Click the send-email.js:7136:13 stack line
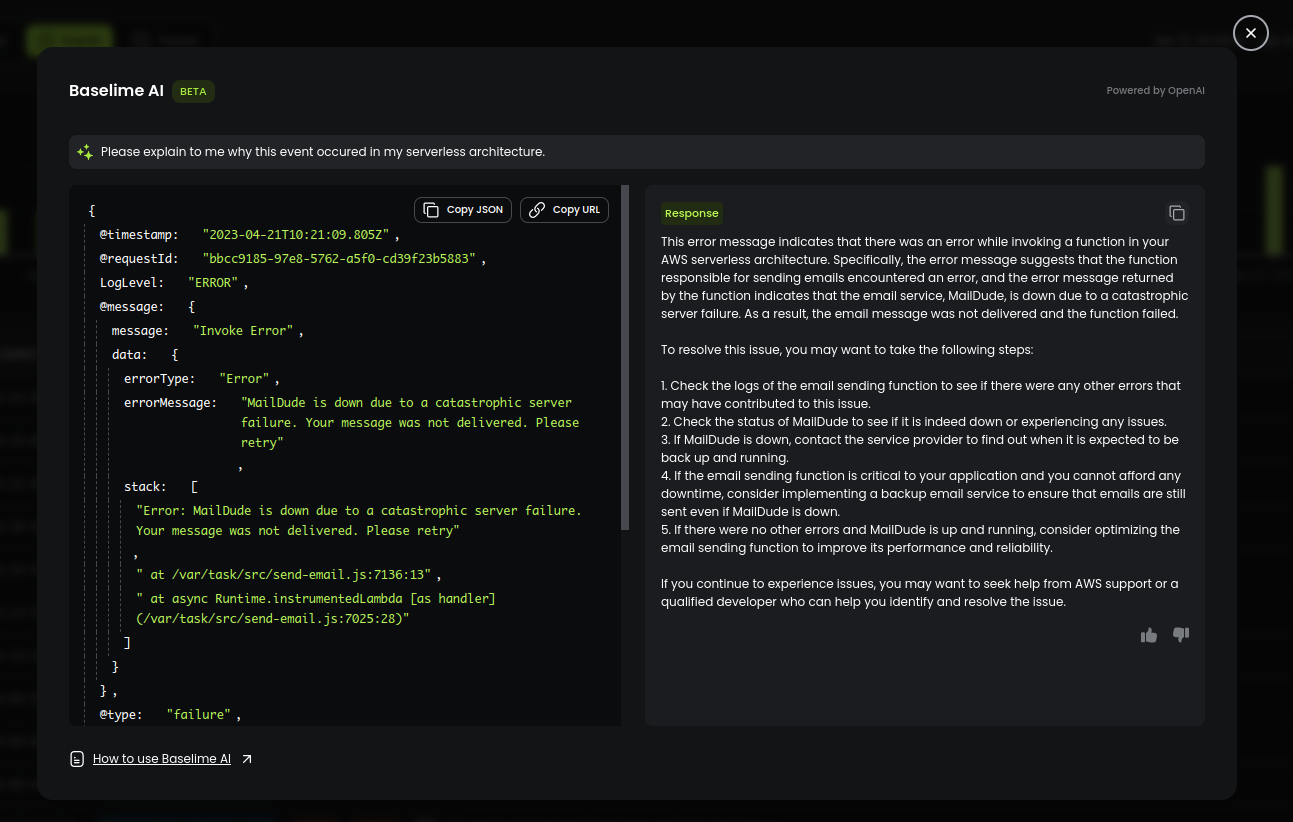The height and width of the screenshot is (822, 1293). point(283,575)
